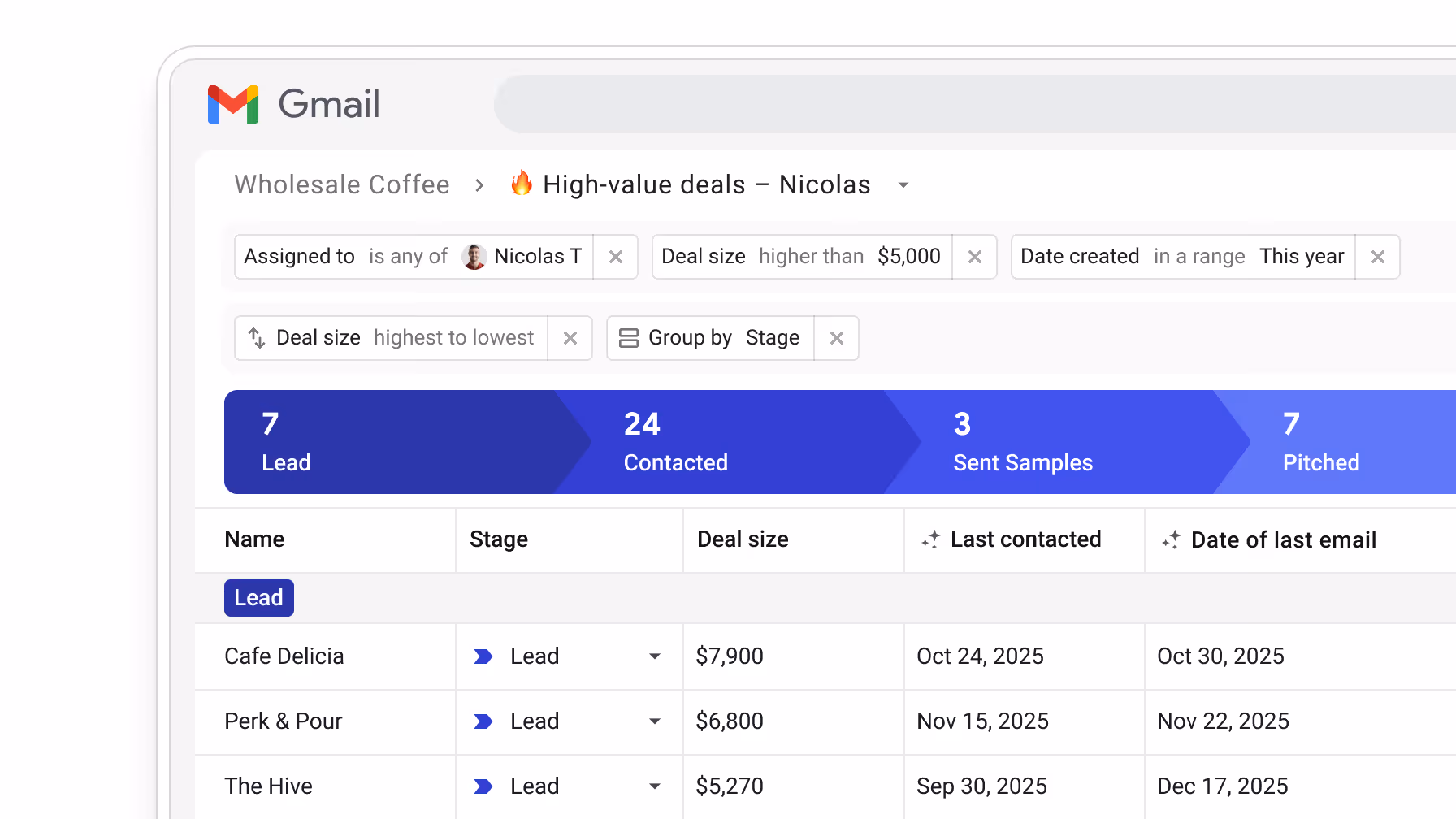The width and height of the screenshot is (1456, 819).
Task: Click sparkle icon beside Last contacted
Action: tap(931, 539)
